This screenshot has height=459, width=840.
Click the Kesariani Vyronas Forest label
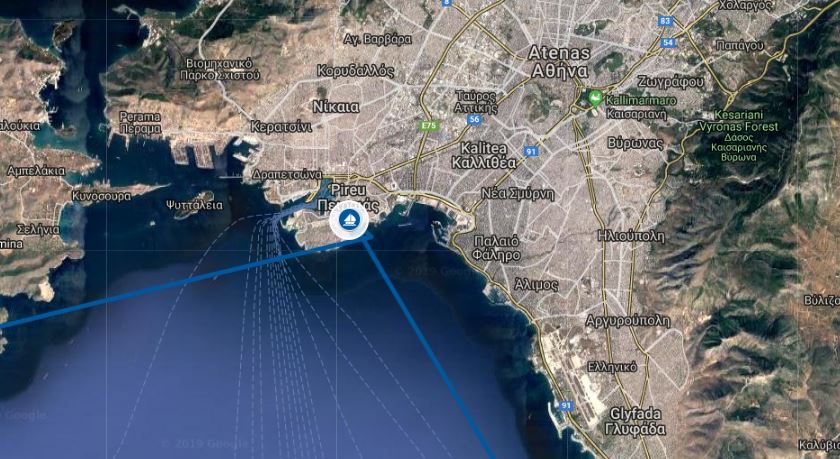pyautogui.click(x=739, y=136)
